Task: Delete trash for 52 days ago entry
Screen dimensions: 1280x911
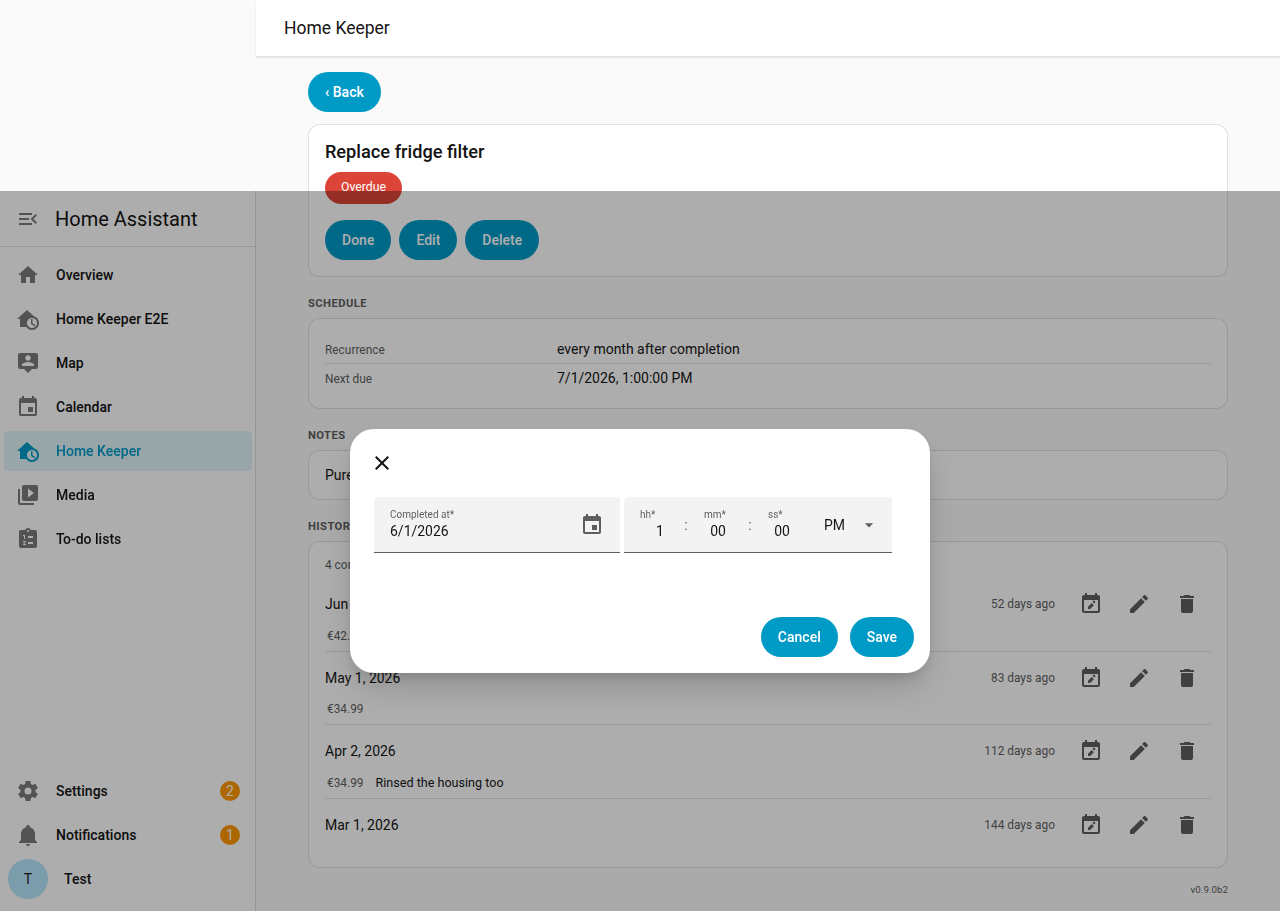Action: (x=1187, y=604)
